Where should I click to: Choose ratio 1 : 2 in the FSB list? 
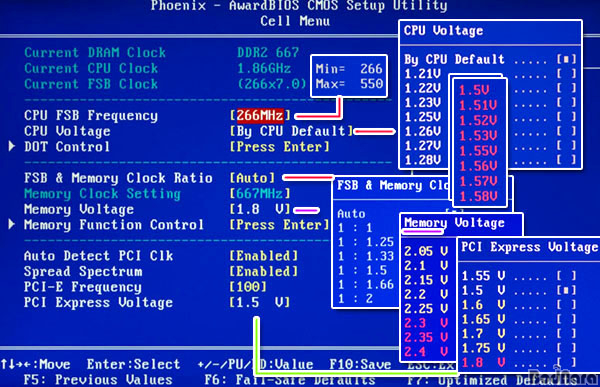[355, 299]
